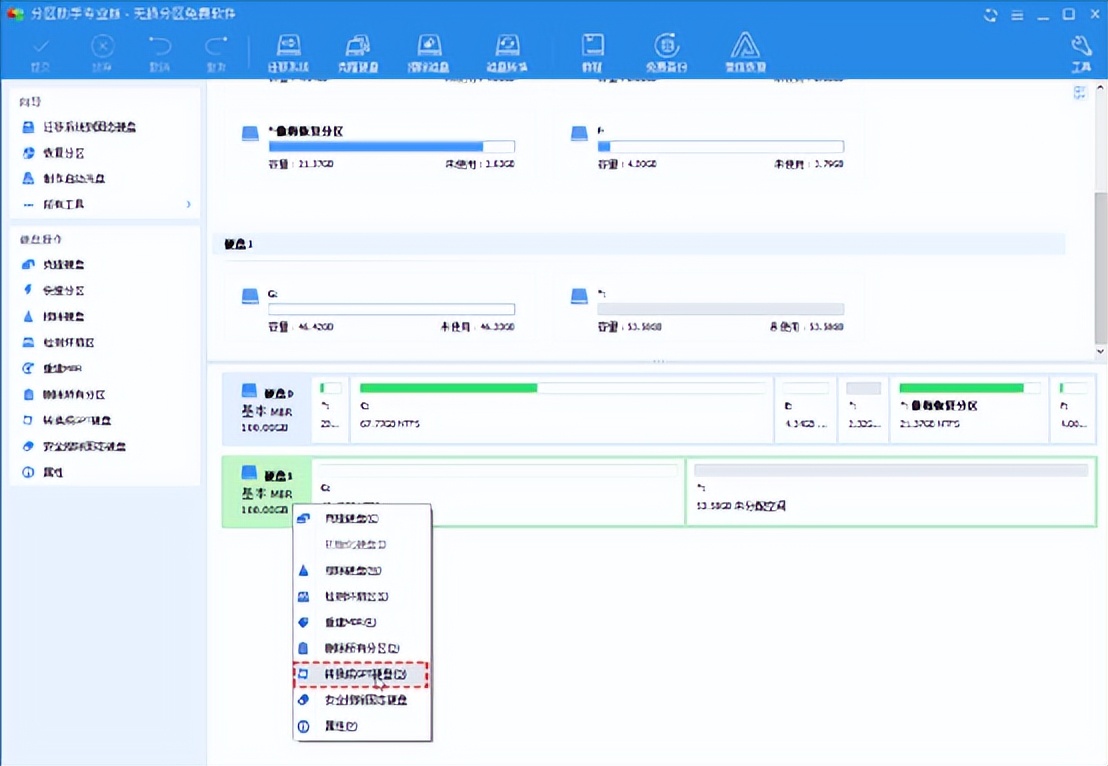Toggle the view mode icon above the scrollbar

[x=1080, y=93]
